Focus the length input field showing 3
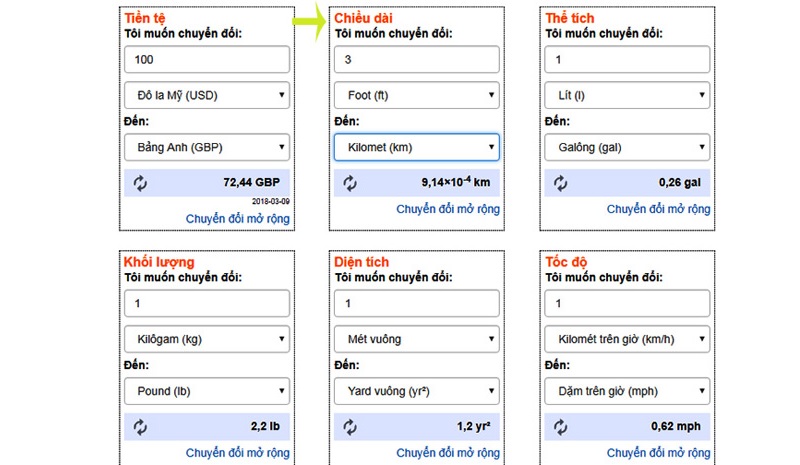800x465 pixels. click(x=416, y=60)
